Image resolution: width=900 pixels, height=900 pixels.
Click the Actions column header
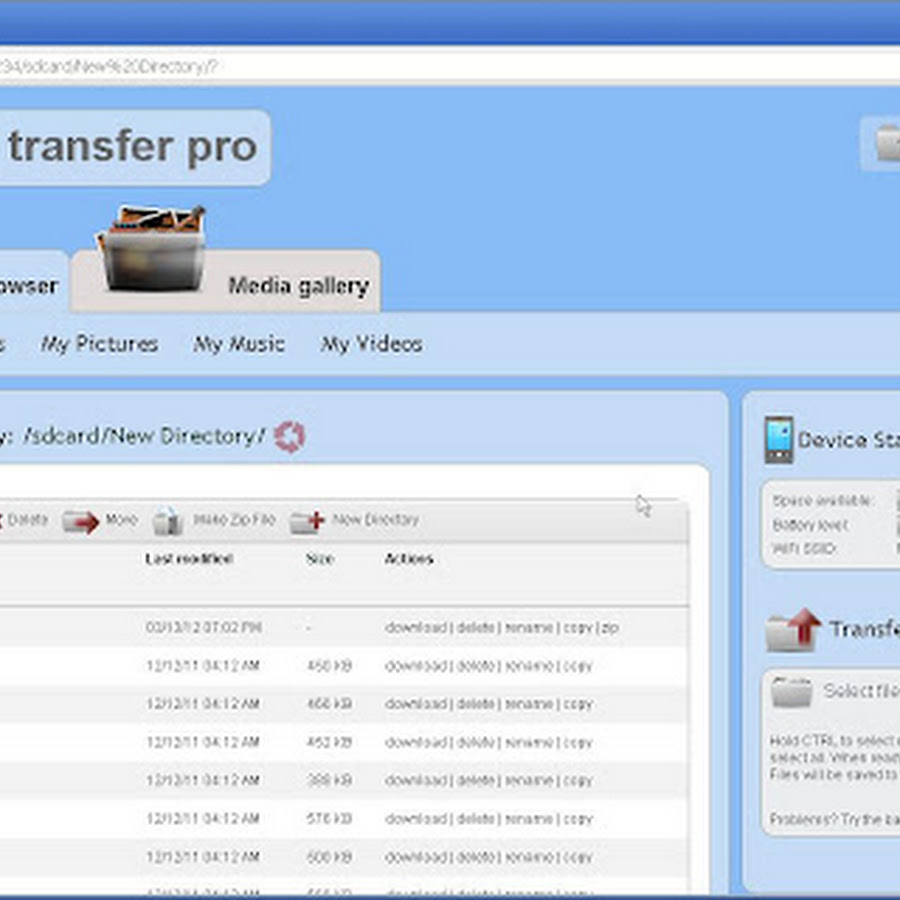pos(409,559)
